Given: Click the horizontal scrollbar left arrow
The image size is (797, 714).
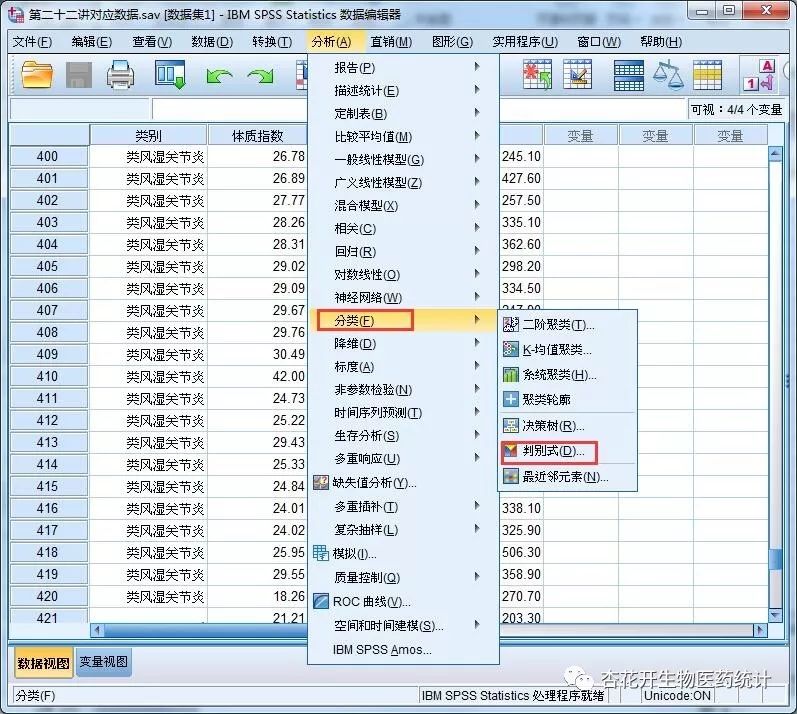Looking at the screenshot, I should pyautogui.click(x=97, y=631).
